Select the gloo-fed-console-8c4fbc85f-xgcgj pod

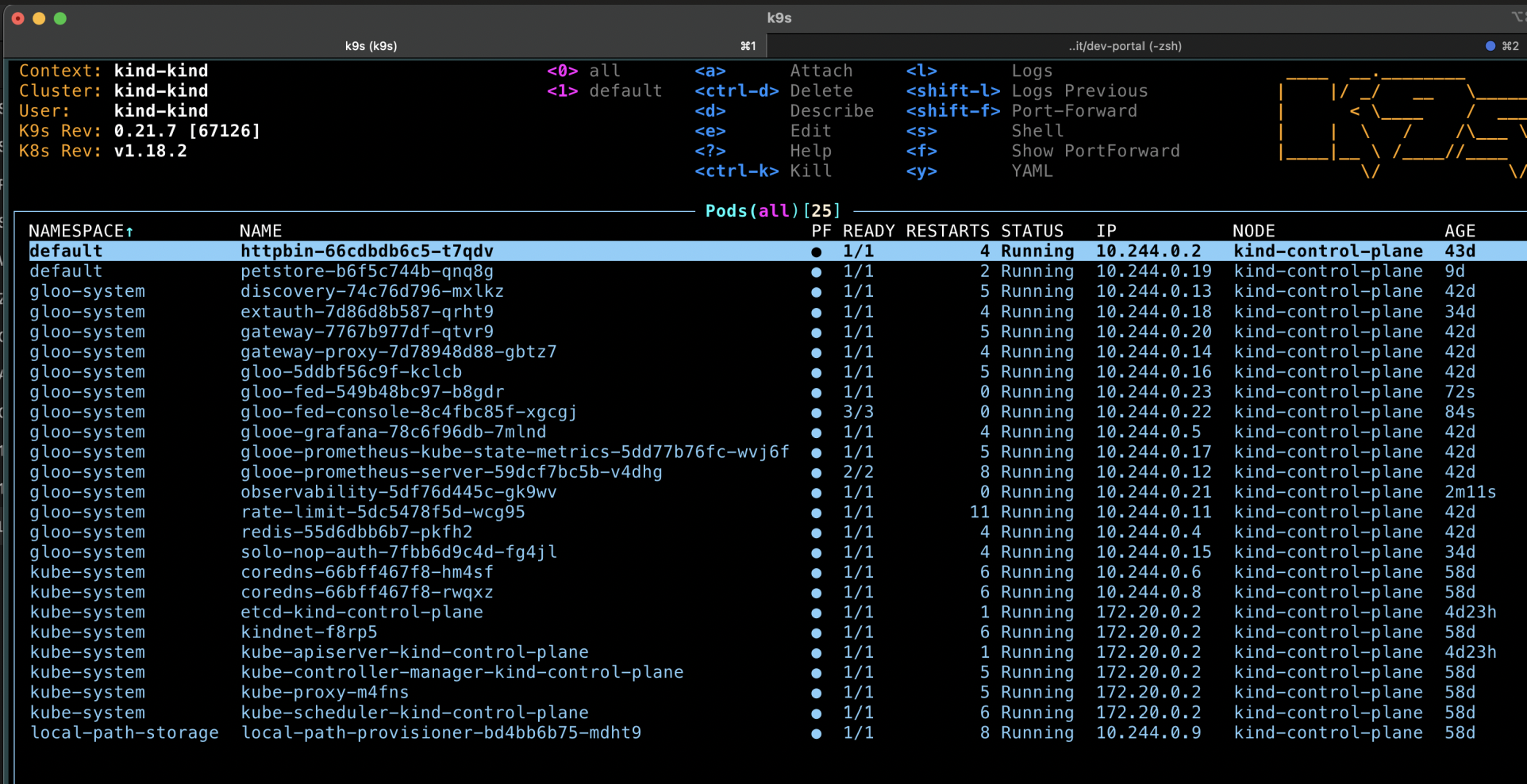409,412
